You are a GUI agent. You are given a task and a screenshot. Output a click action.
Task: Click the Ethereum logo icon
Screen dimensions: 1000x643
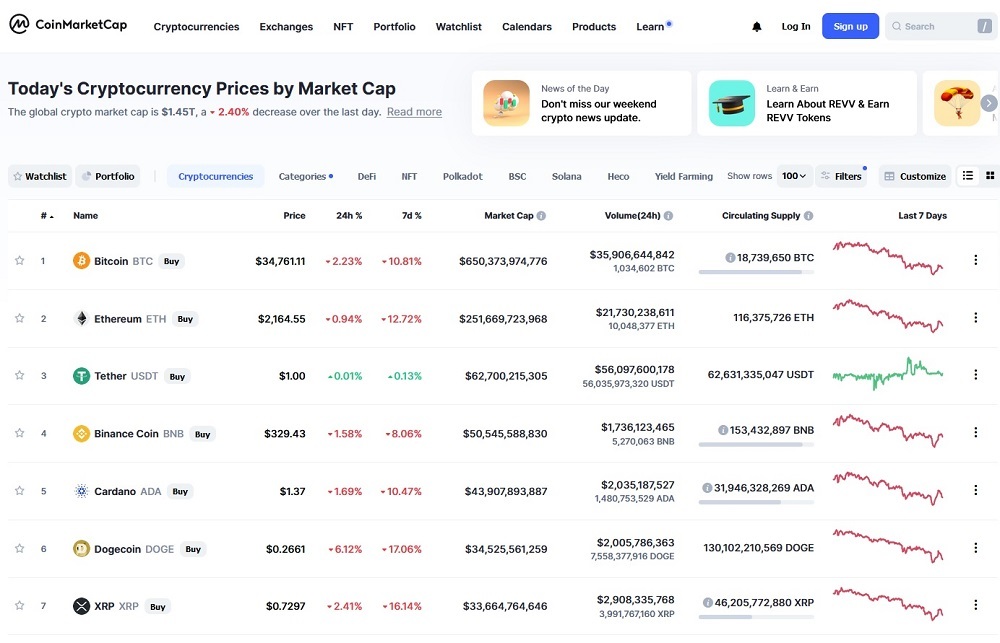click(81, 319)
